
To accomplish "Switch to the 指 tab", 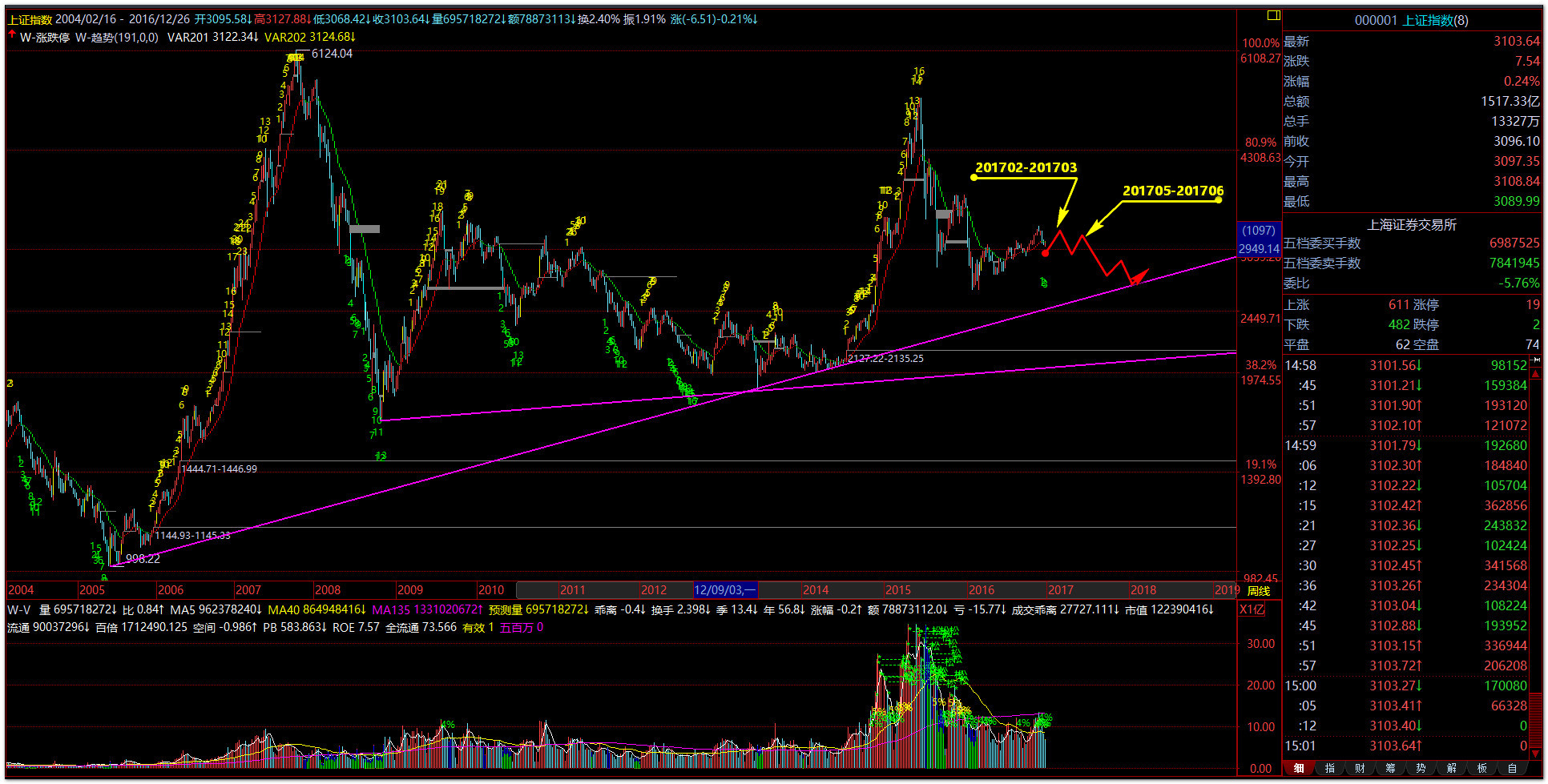I will 1329,768.
